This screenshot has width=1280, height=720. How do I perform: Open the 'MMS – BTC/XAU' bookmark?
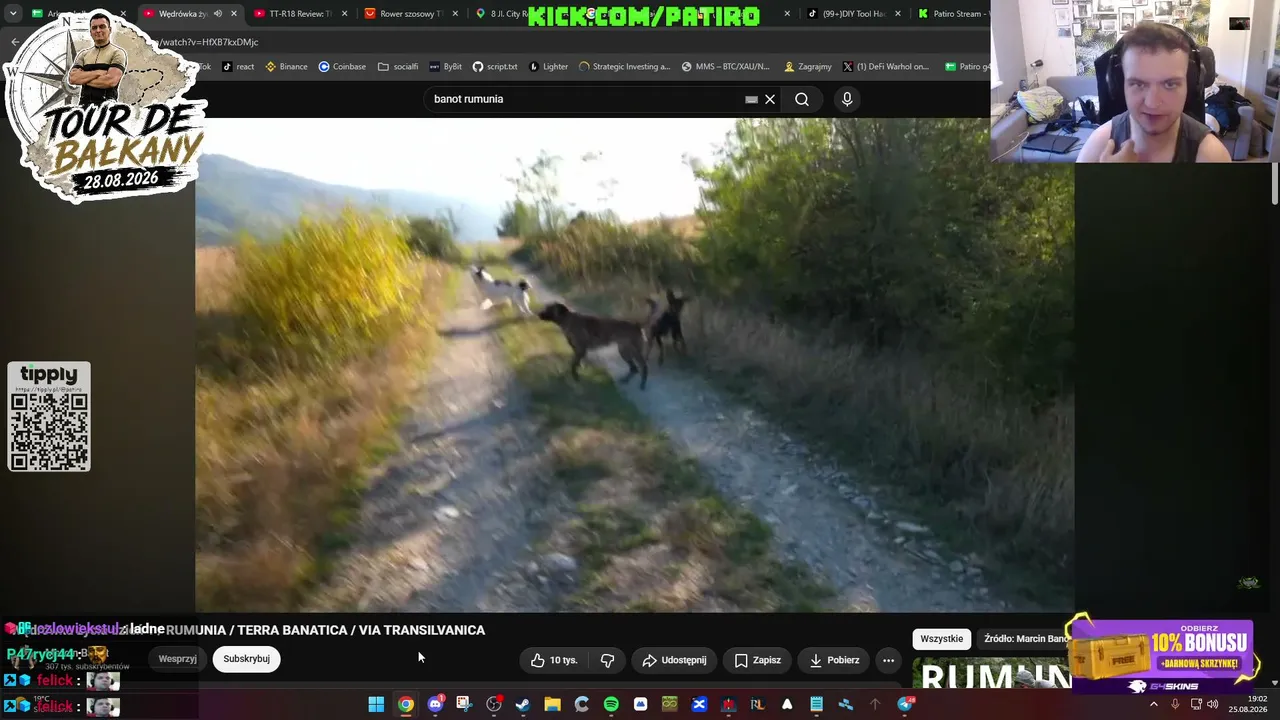[726, 67]
